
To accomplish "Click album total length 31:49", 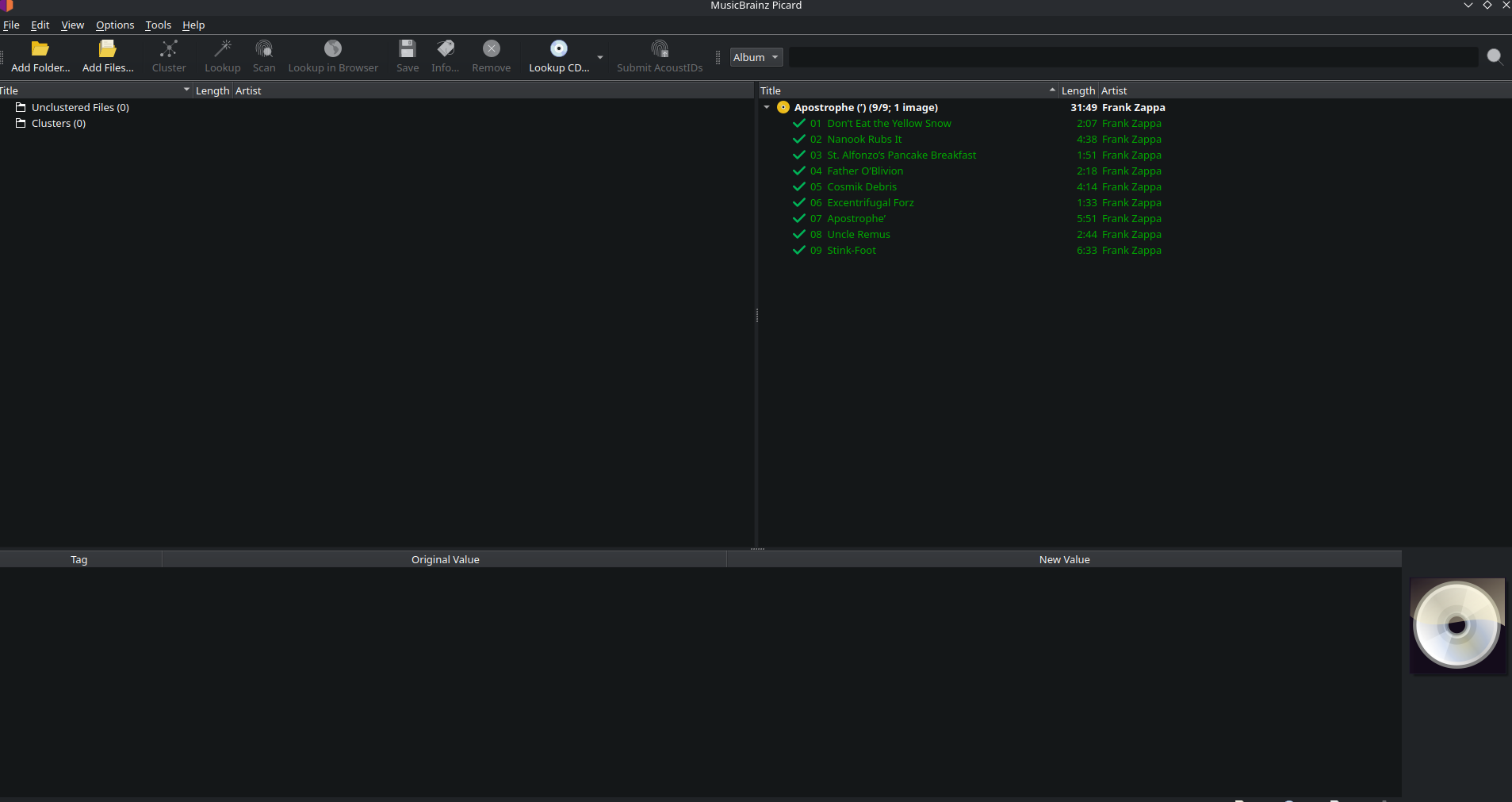I will pos(1084,107).
